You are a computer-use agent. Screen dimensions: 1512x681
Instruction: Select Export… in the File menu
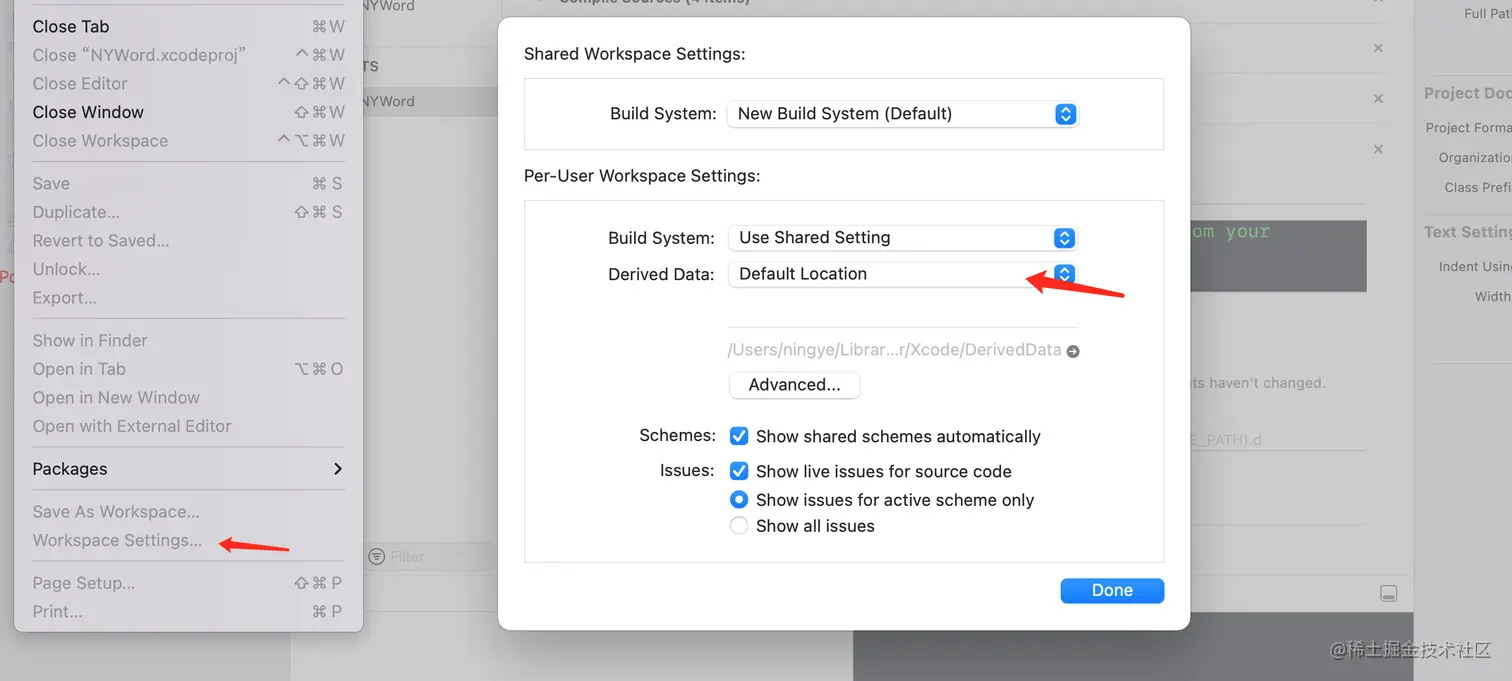coord(188,298)
